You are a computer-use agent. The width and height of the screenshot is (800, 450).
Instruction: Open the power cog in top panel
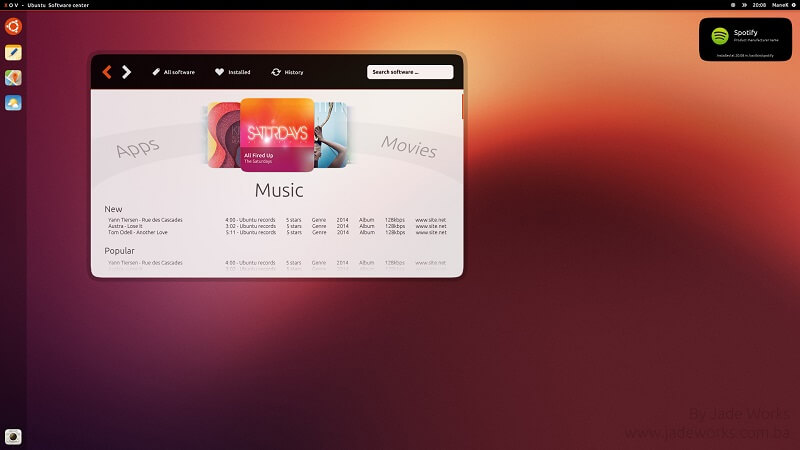(x=794, y=5)
